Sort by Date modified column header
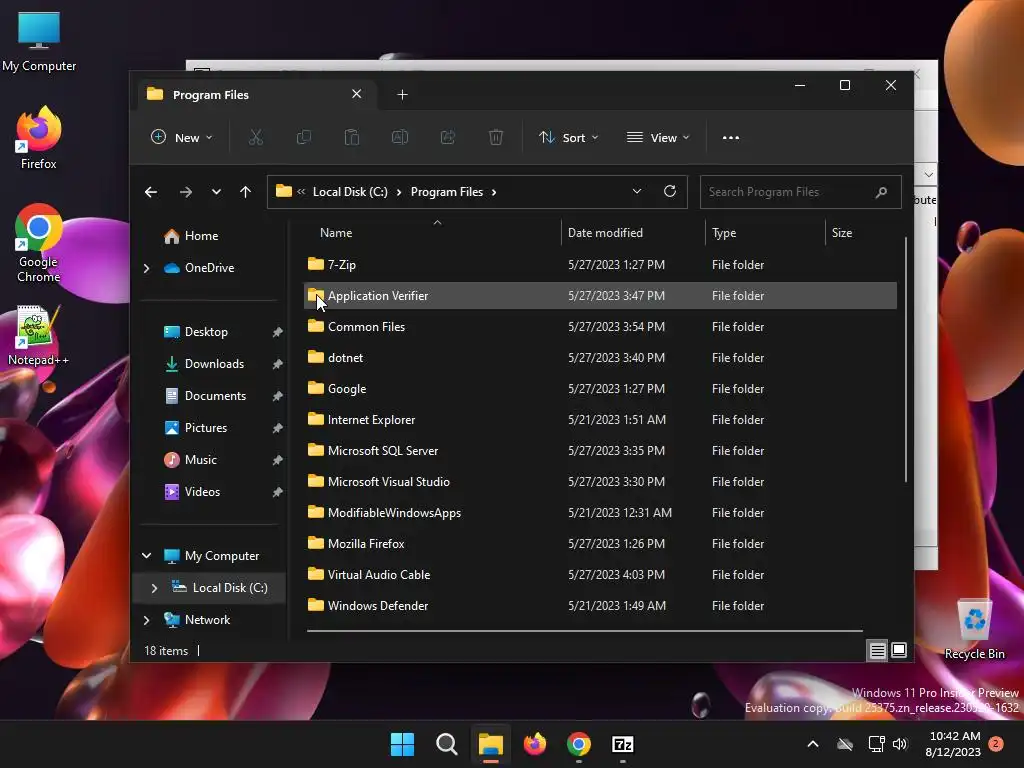The height and width of the screenshot is (768, 1024). [x=632, y=233]
